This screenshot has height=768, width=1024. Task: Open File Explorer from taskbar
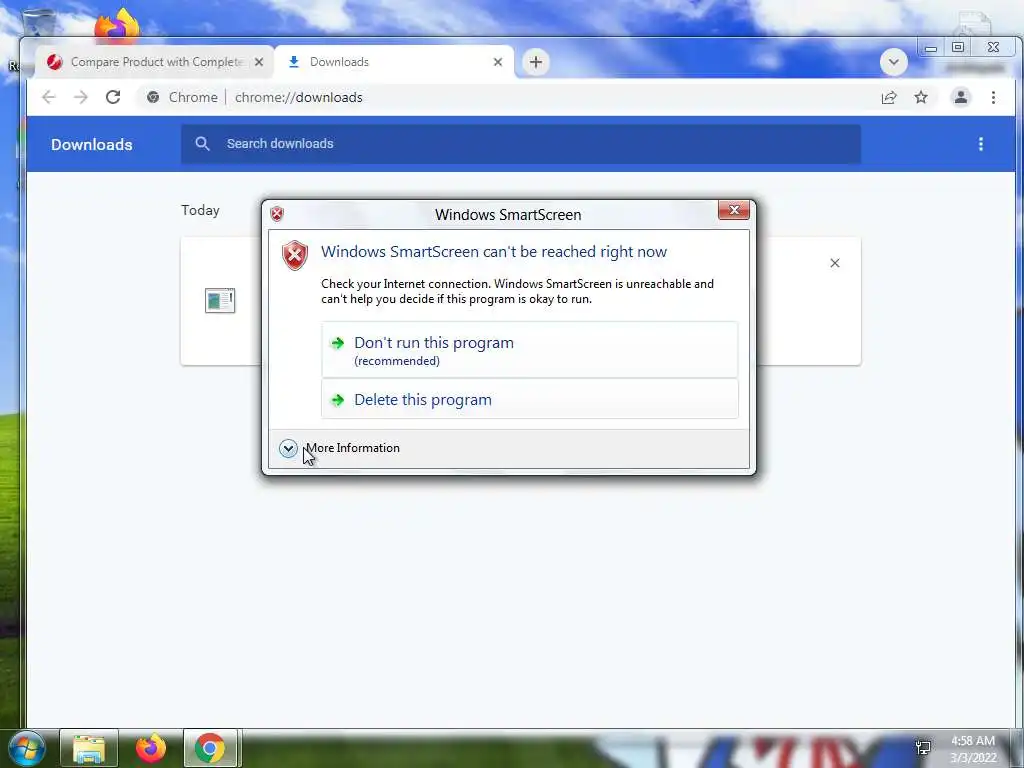pyautogui.click(x=89, y=748)
